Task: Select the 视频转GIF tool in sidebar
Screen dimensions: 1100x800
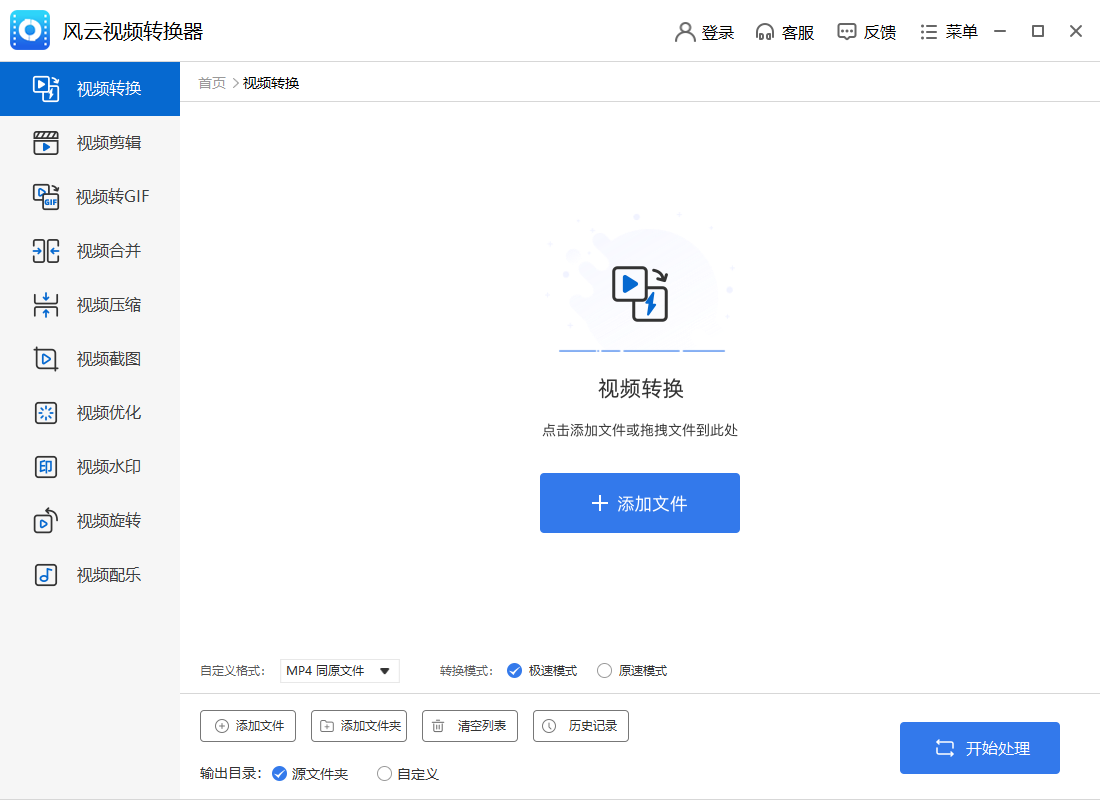Action: pyautogui.click(x=88, y=196)
